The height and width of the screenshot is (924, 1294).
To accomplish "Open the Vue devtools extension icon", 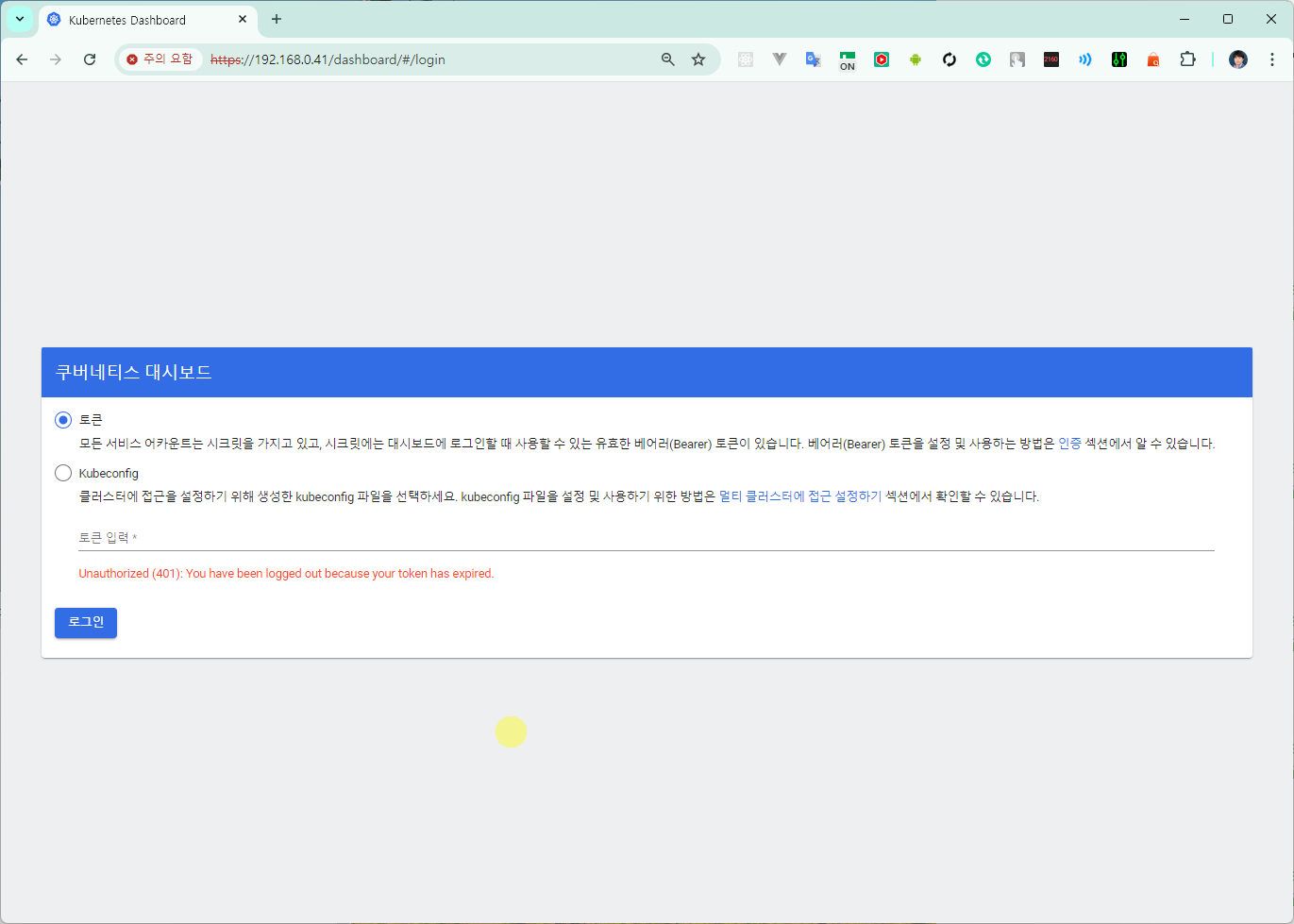I will pyautogui.click(x=780, y=59).
